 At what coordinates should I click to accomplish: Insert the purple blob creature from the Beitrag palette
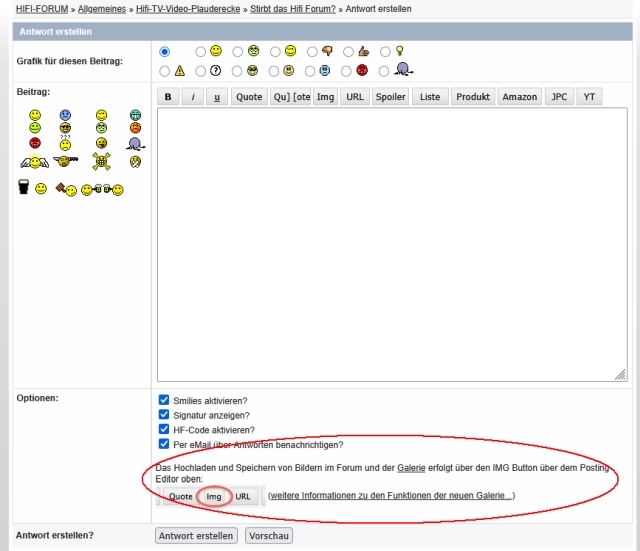point(135,144)
